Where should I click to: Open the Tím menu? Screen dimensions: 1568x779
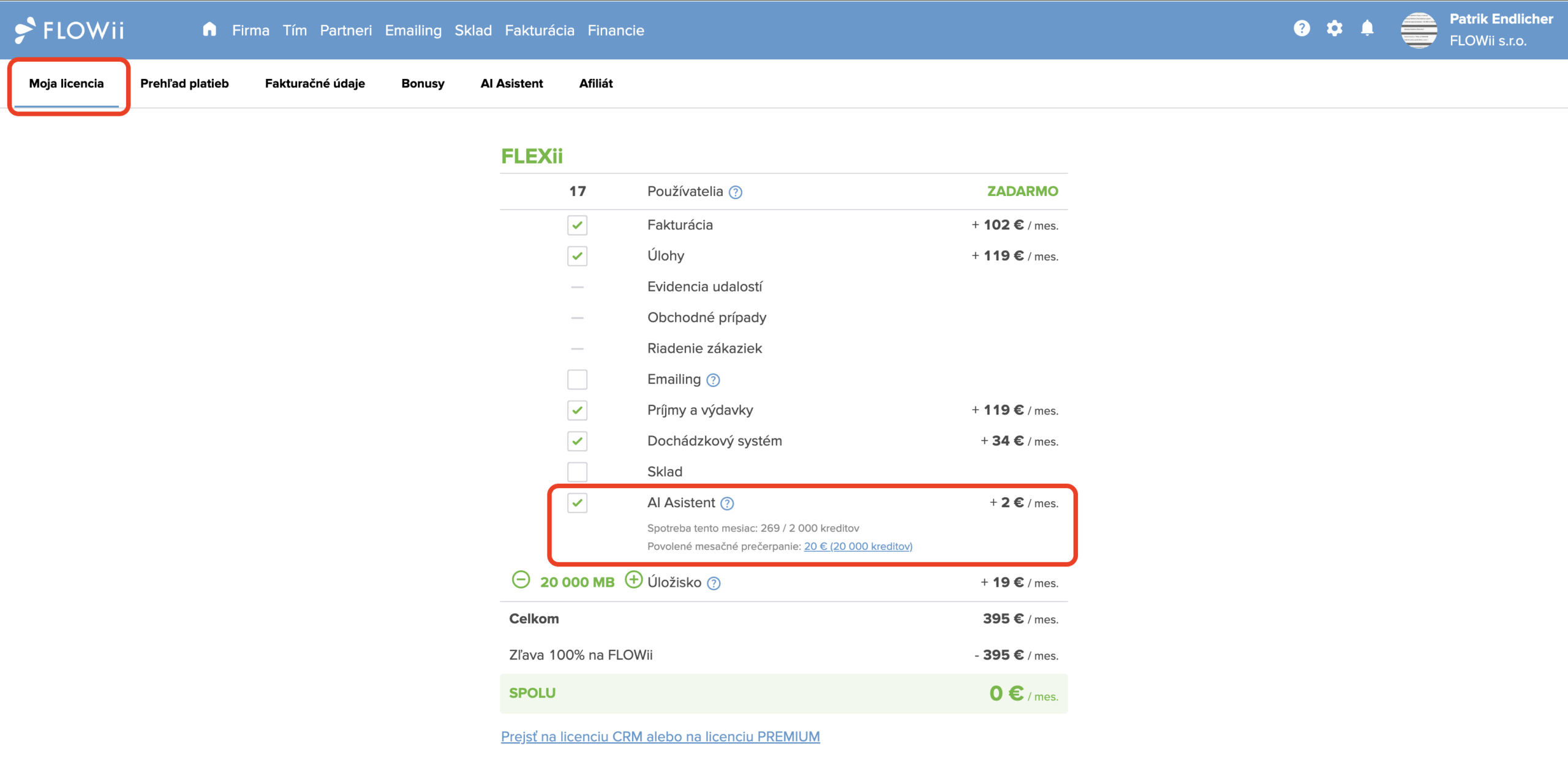click(295, 30)
